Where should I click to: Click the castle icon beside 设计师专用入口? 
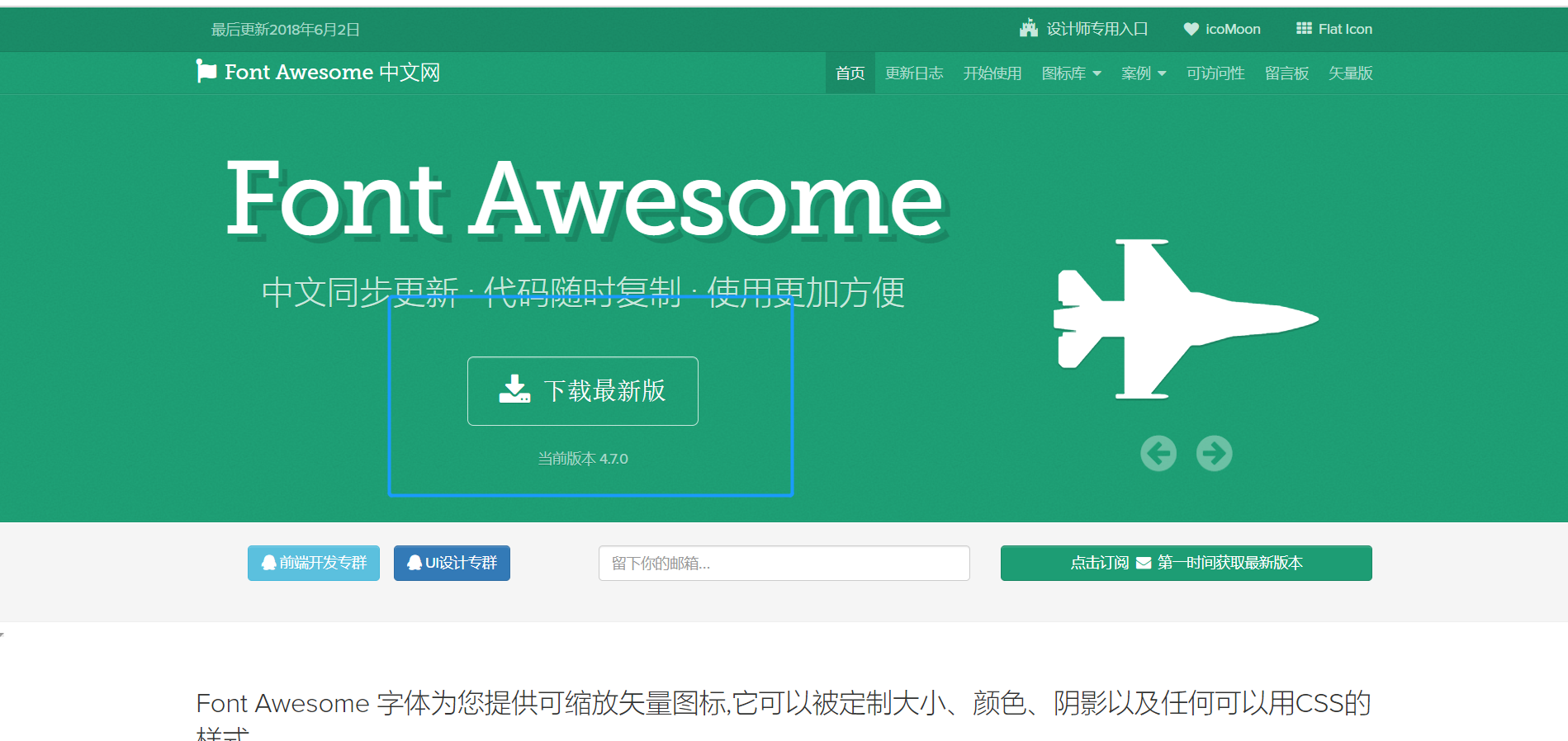point(1028,28)
